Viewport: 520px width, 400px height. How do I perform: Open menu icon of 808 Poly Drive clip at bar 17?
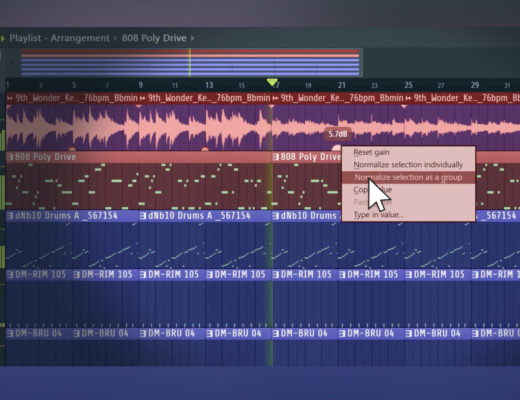[x=276, y=157]
